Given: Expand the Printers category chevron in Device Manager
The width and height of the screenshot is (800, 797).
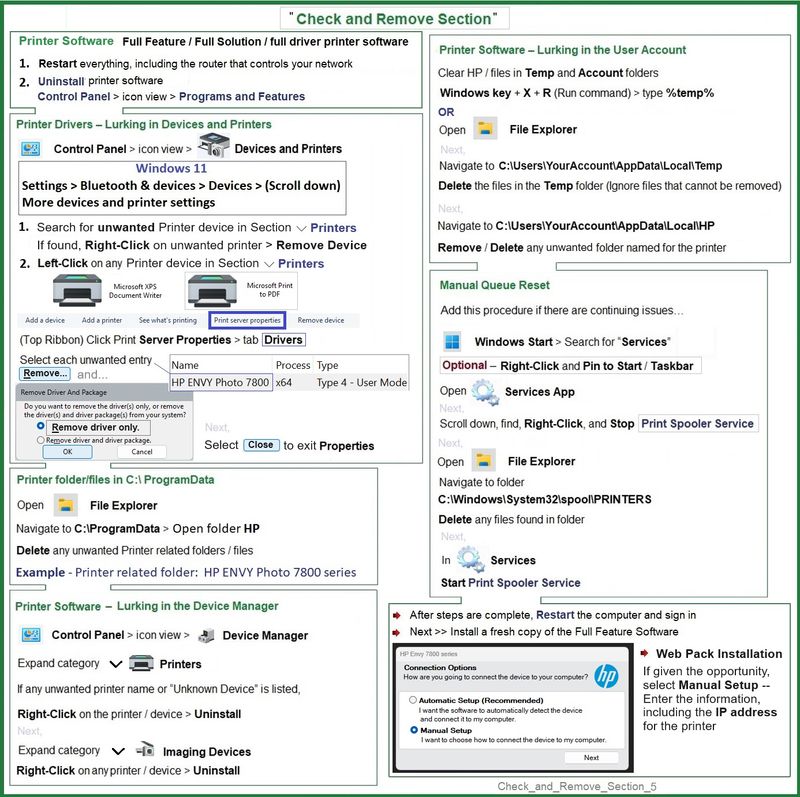Looking at the screenshot, I should point(116,664).
